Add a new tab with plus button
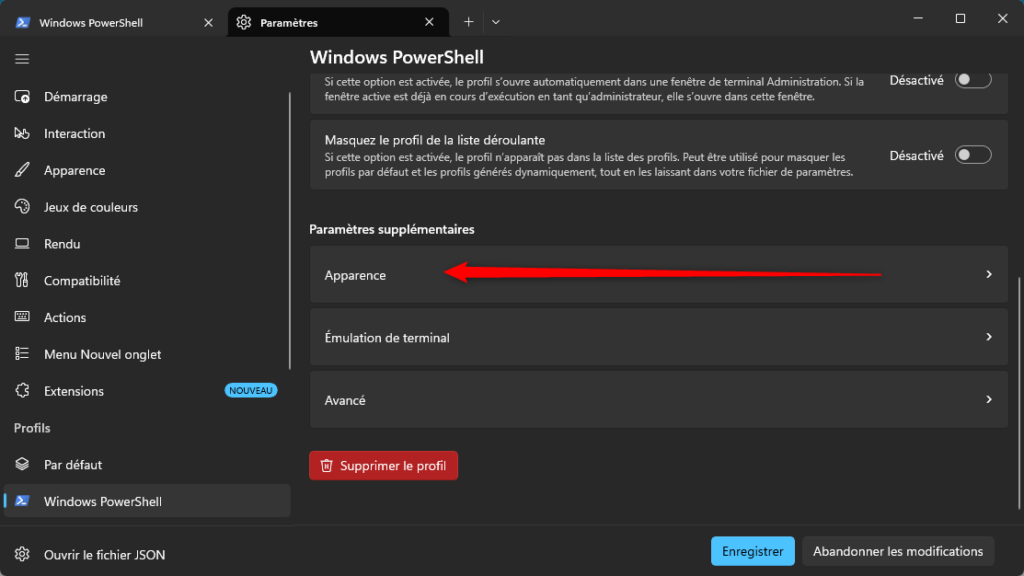 [x=468, y=22]
